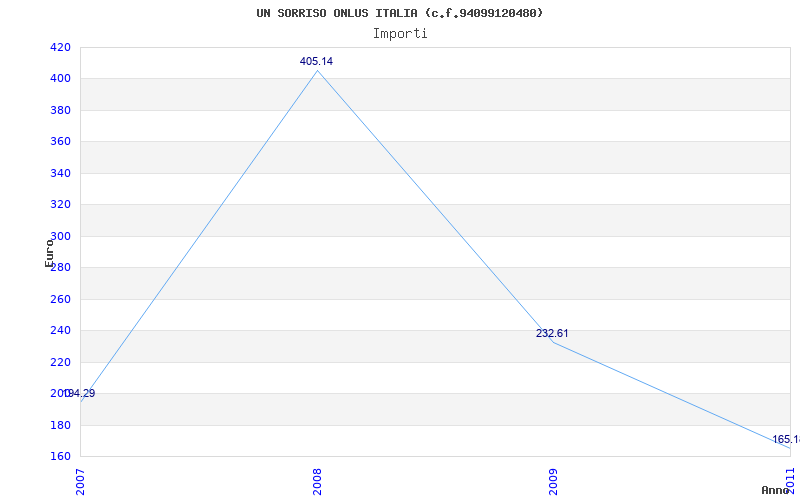
Task: Click the line vertex at 2009
Action: (554, 342)
